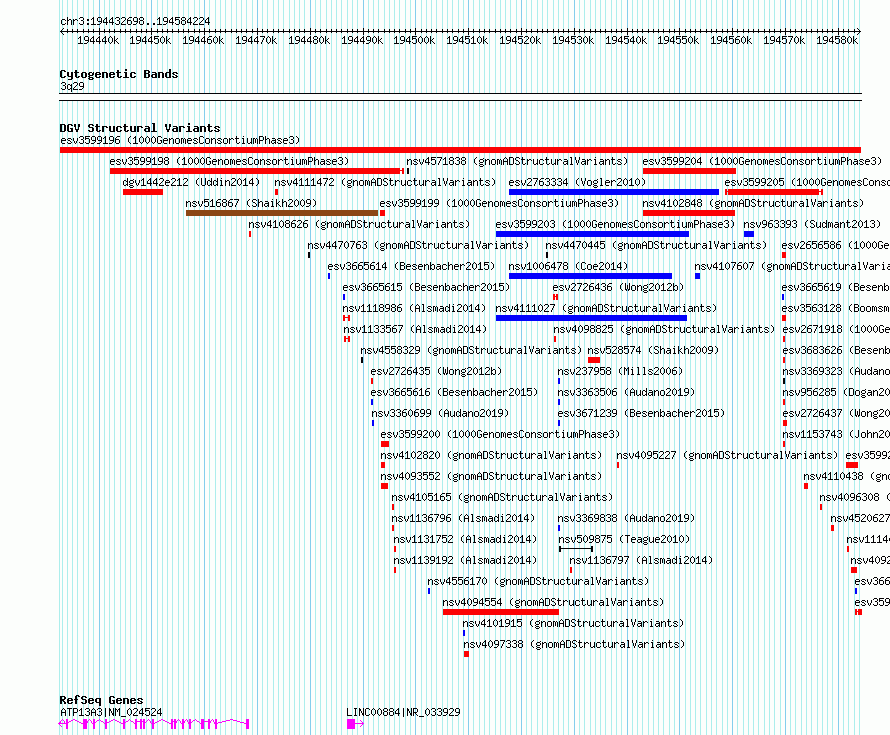Open esv2726435 (Wong2012b) label
This screenshot has height=735, width=890.
(436, 371)
